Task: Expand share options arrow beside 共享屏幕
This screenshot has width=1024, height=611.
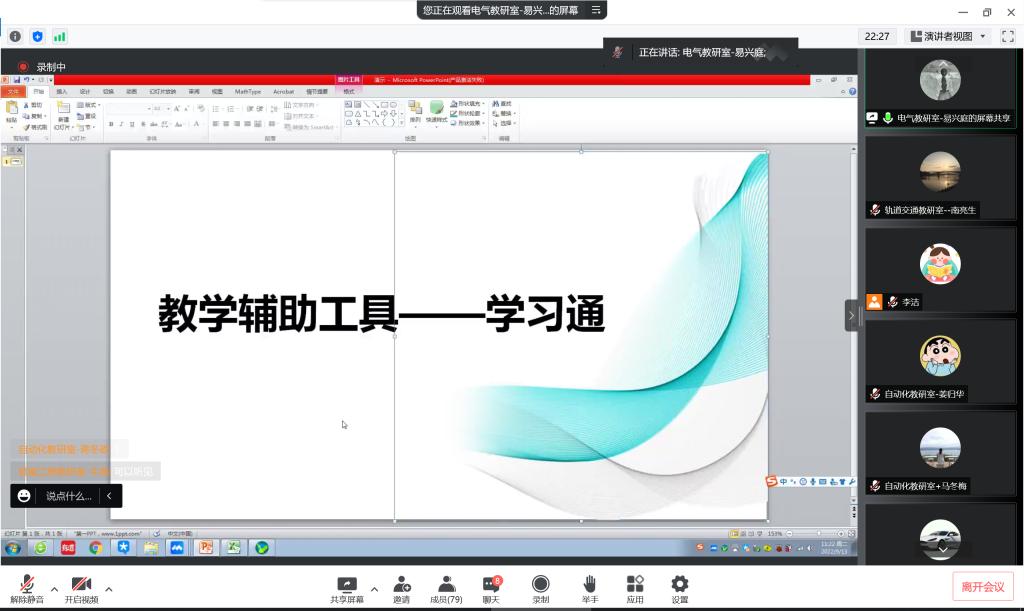Action: (374, 588)
